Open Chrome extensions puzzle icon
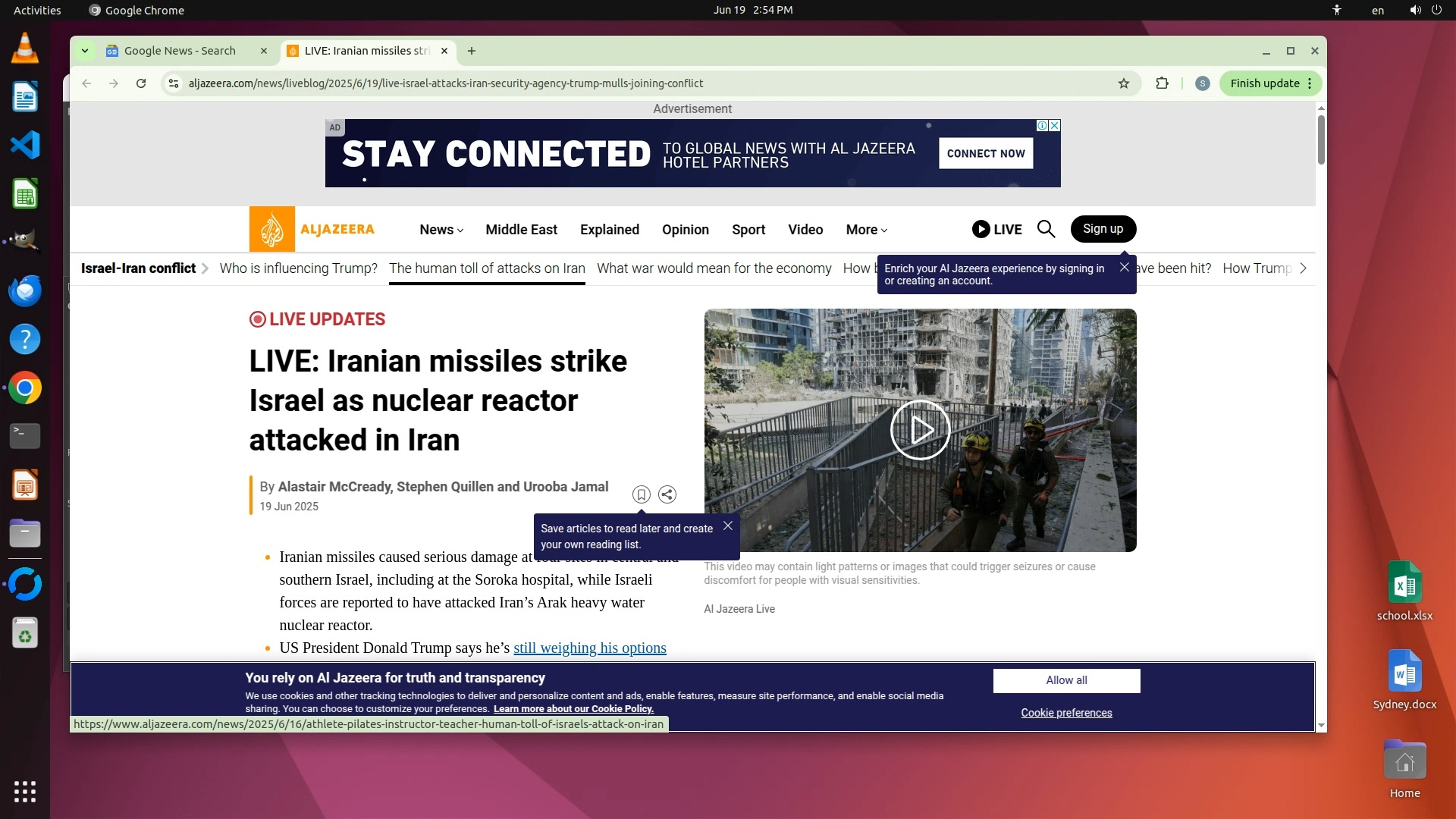 pyautogui.click(x=1162, y=83)
